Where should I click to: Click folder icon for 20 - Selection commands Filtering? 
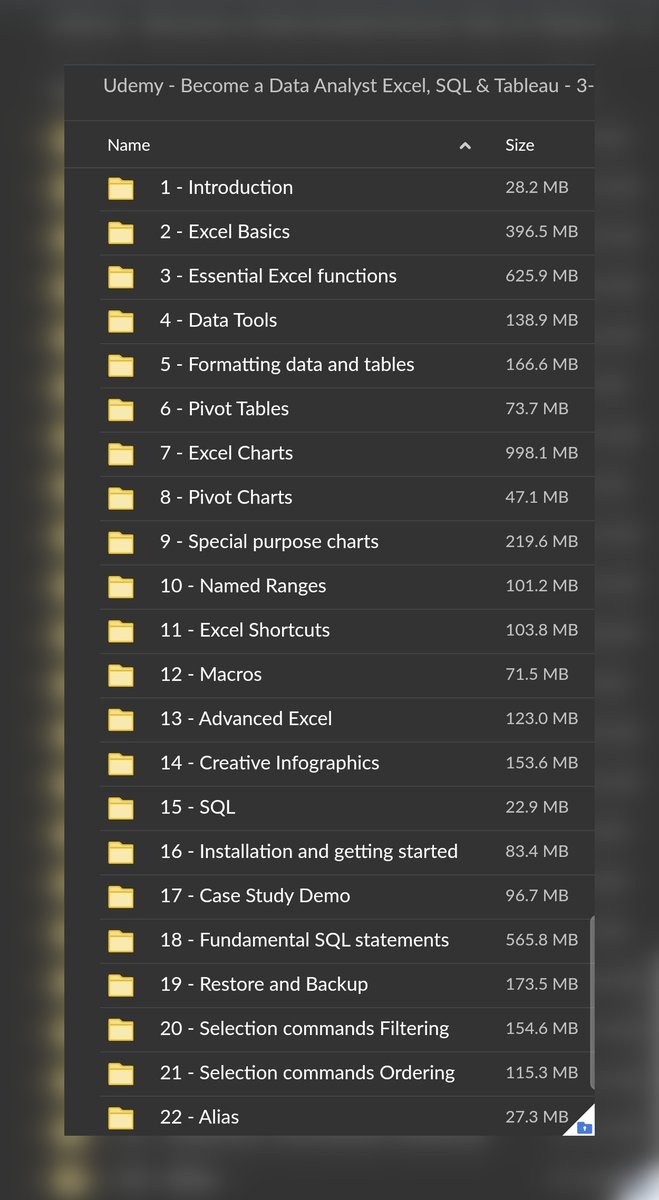(x=121, y=1029)
